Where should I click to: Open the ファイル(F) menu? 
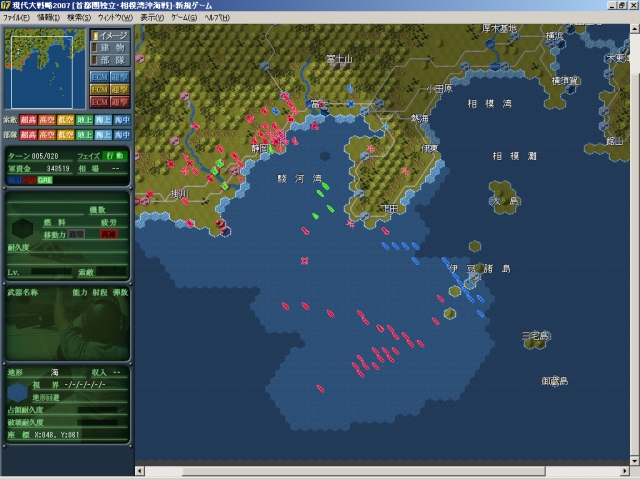[x=16, y=18]
